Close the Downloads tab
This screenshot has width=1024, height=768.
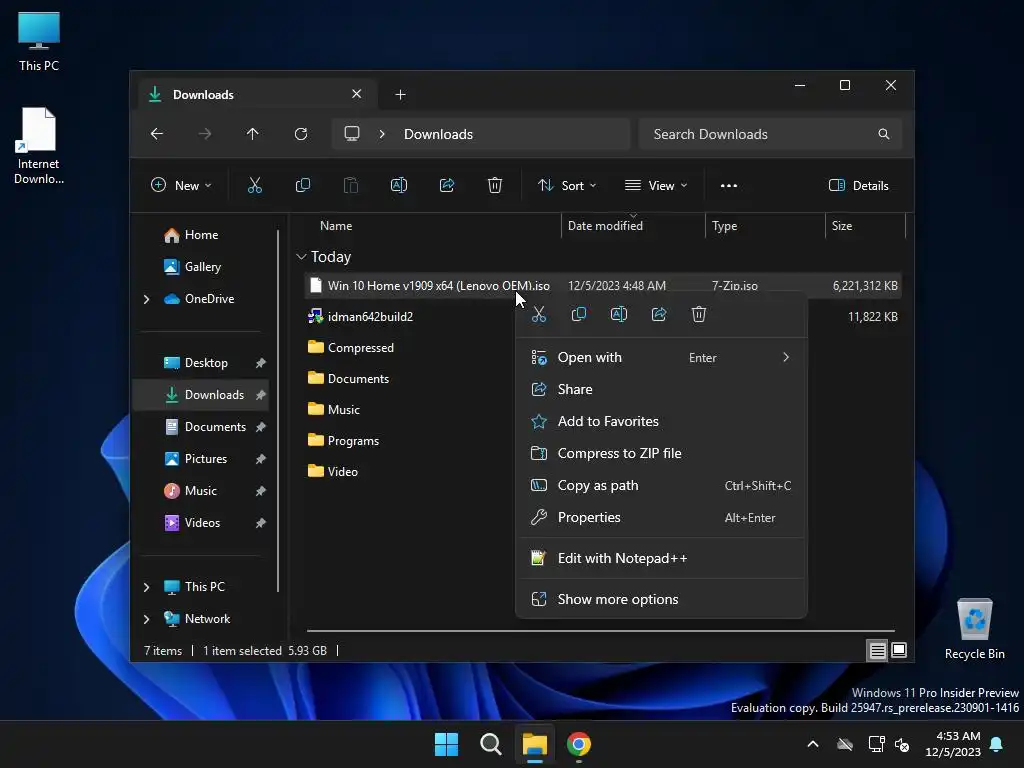357,94
